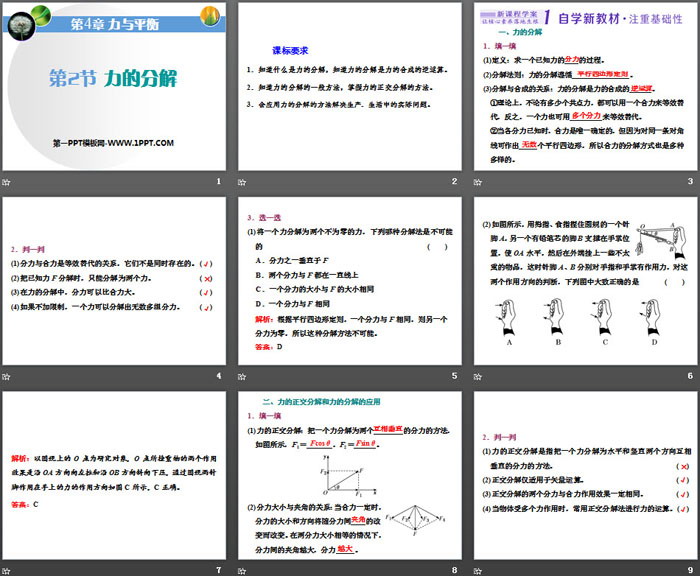Image resolution: width=700 pixels, height=576 pixels.
Task: Click the F1–F2 axis diagram on slide 8
Action: click(x=348, y=475)
